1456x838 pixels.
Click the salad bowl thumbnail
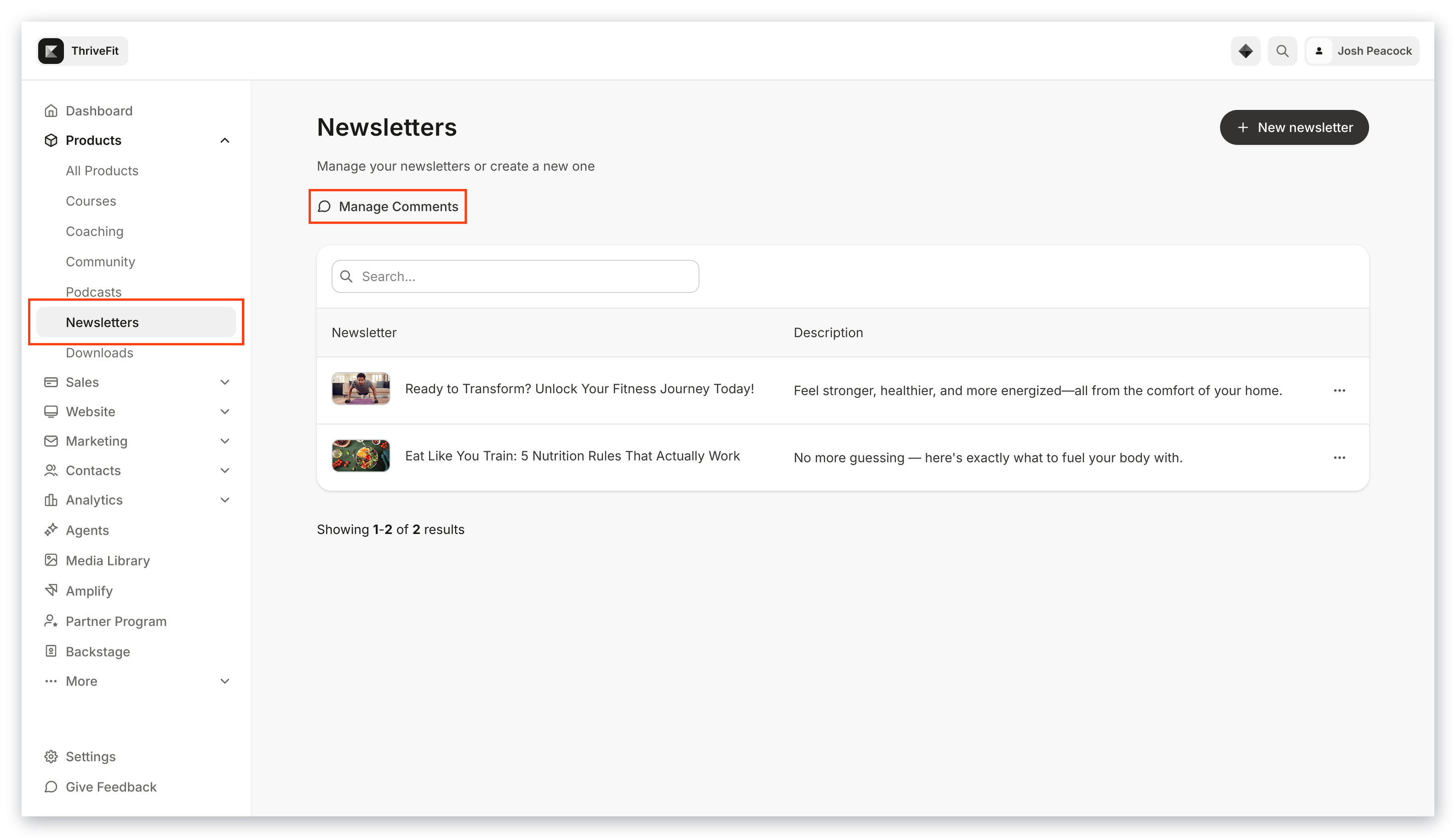tap(361, 456)
